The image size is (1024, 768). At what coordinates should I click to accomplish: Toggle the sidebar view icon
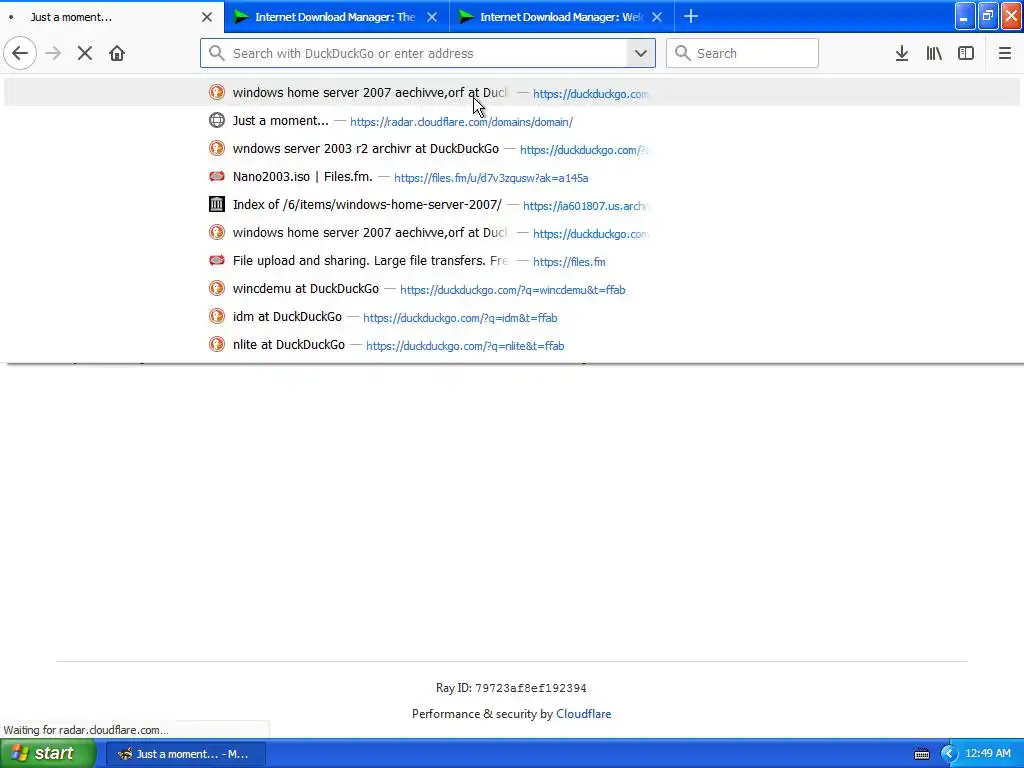(966, 53)
